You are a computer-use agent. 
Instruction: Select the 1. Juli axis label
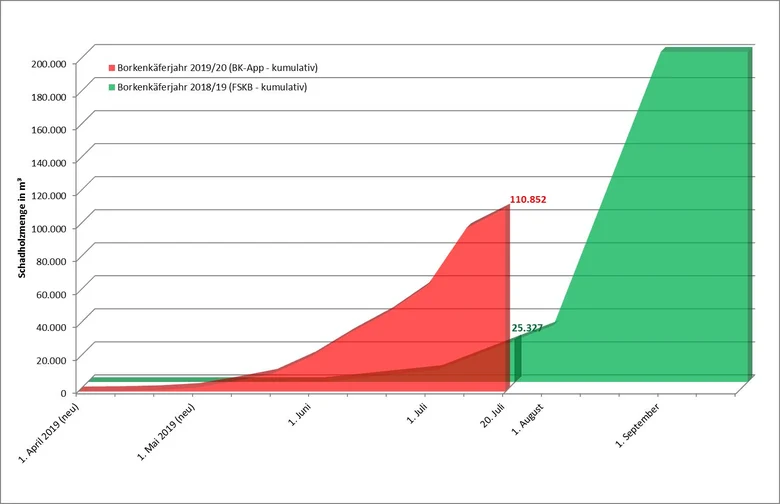coord(417,413)
